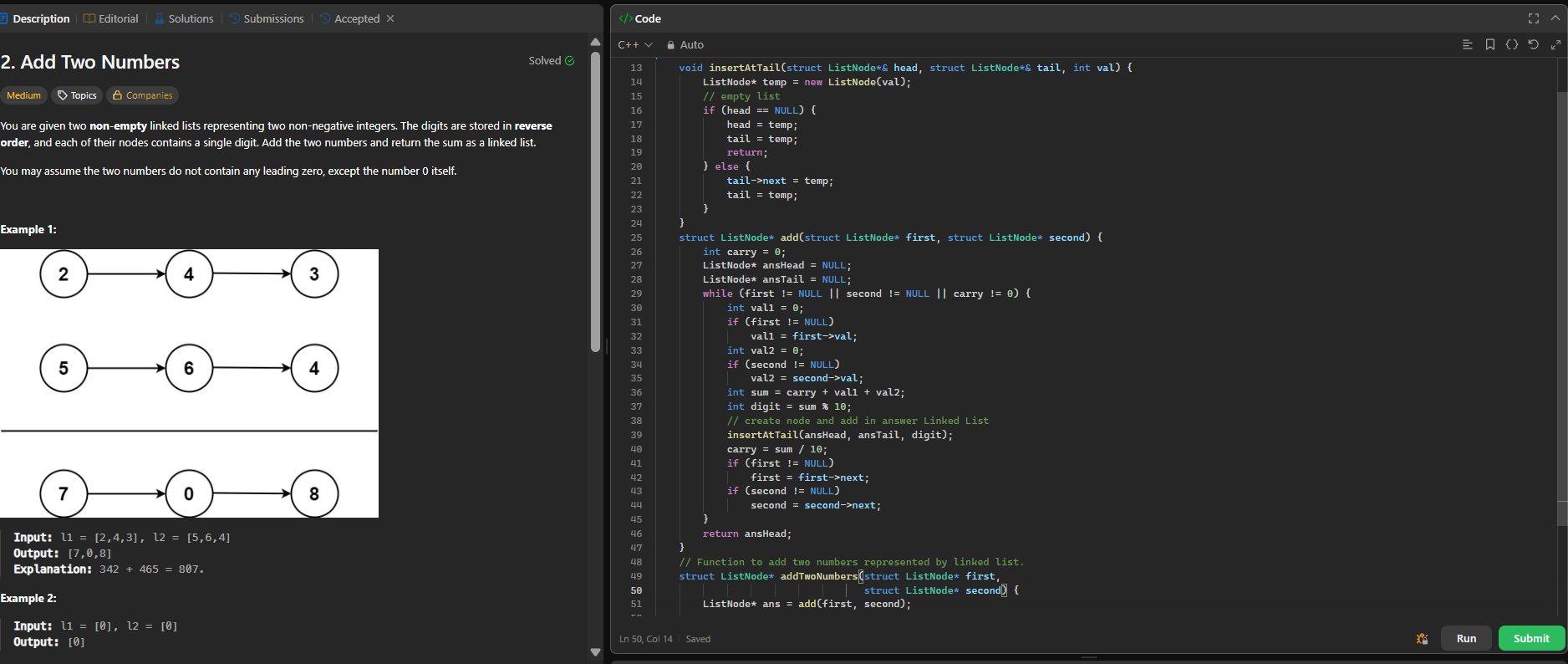Click the format code icon in editor toolbar

(x=1467, y=44)
